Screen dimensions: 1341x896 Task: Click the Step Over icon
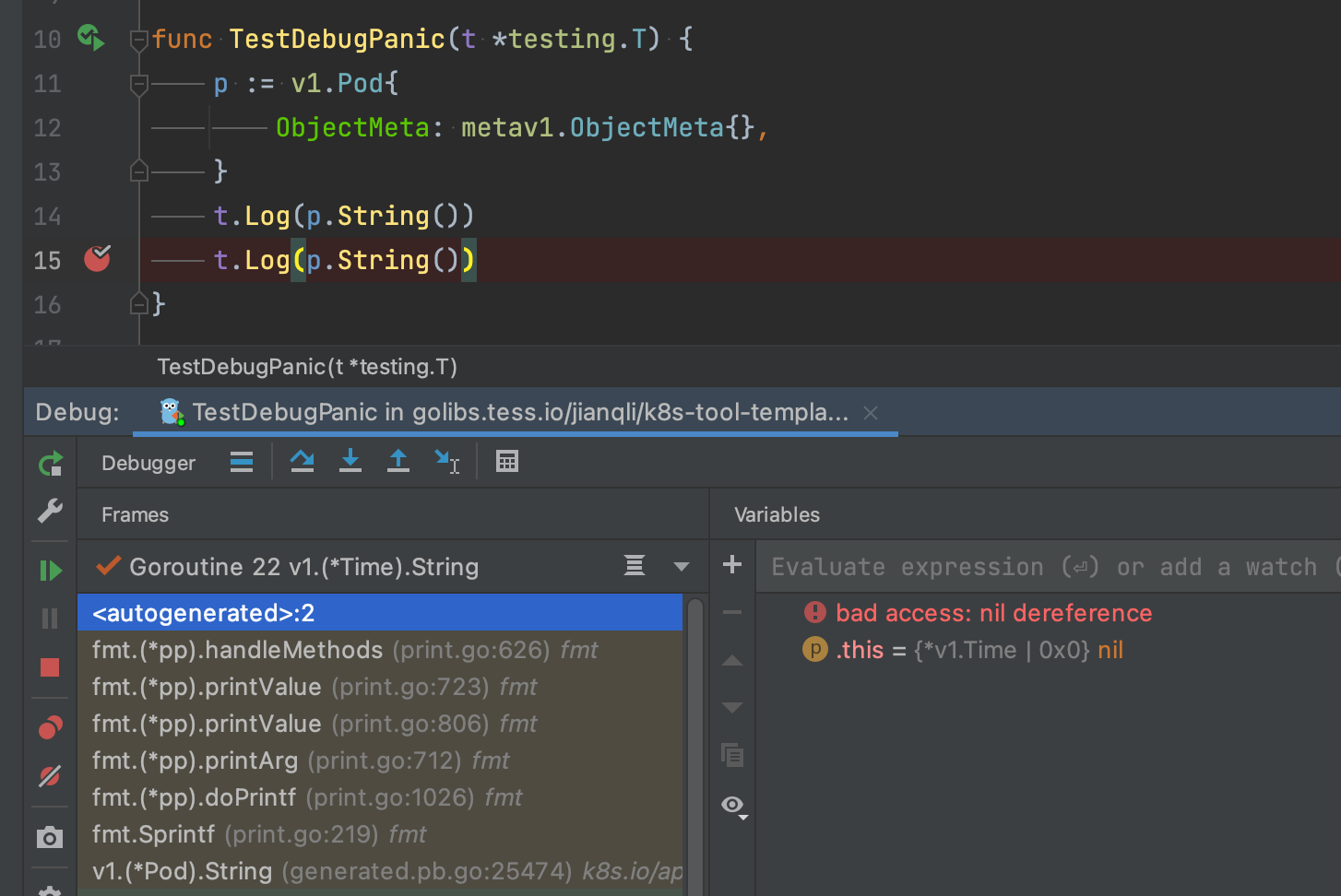coord(303,461)
